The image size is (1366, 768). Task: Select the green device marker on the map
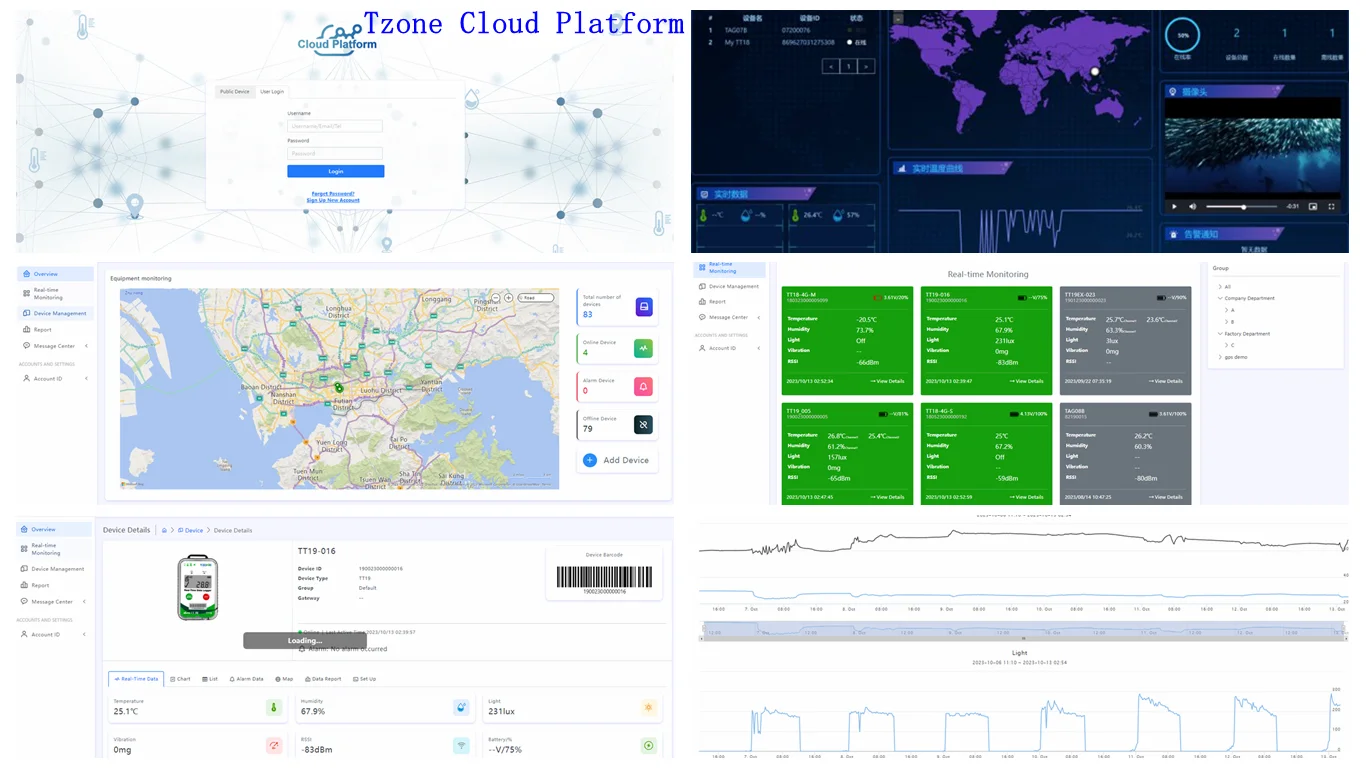click(338, 386)
